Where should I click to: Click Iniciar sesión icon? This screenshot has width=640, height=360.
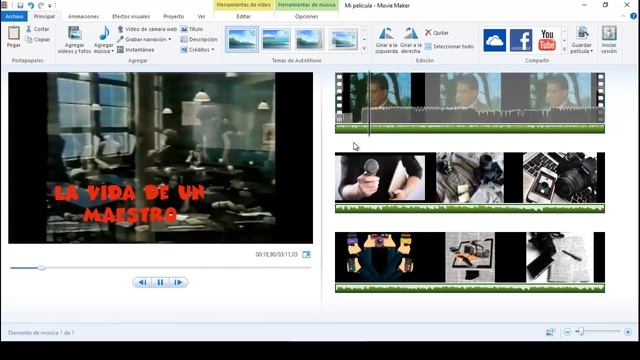pos(609,34)
